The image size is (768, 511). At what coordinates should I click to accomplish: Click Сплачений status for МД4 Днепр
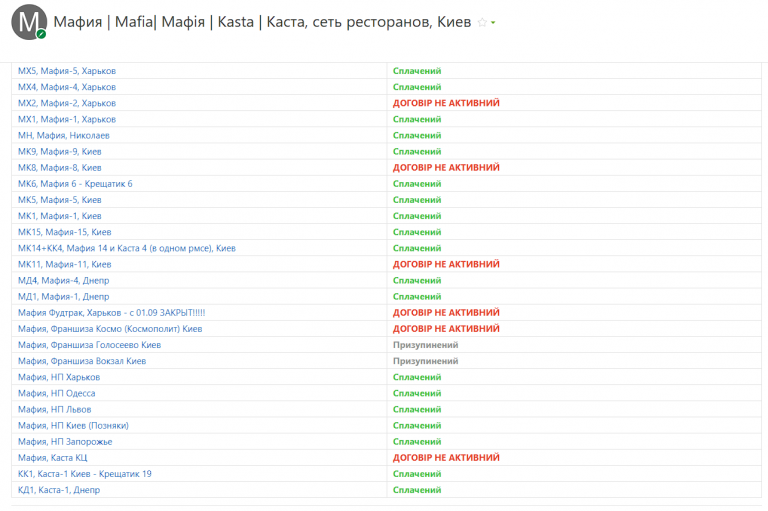pyautogui.click(x=417, y=281)
